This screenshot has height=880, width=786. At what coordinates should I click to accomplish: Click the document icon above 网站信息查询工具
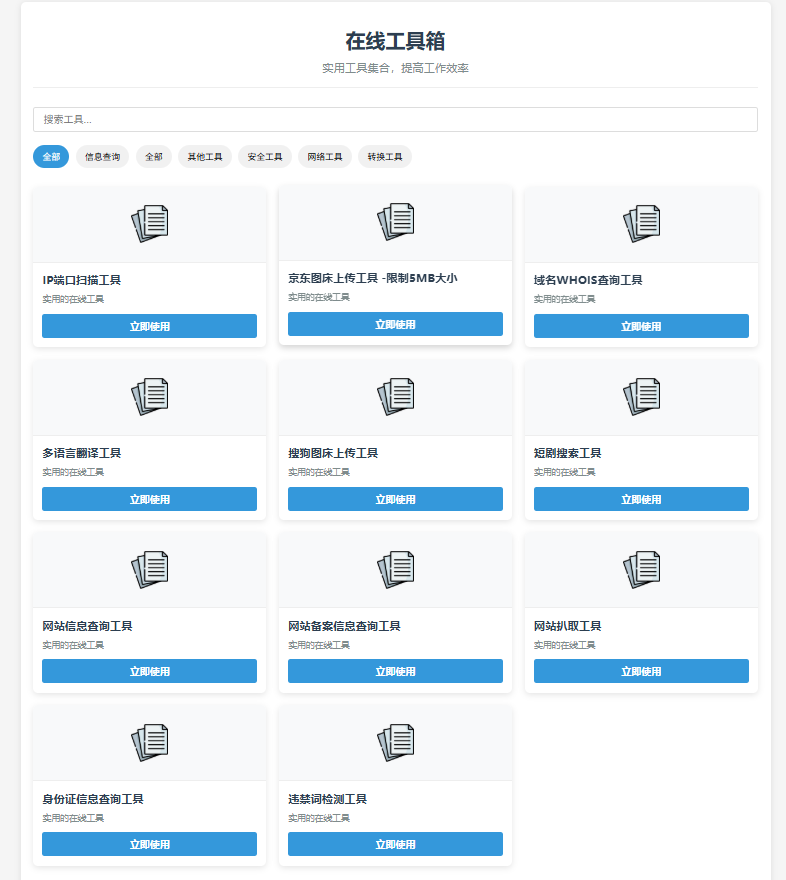150,570
